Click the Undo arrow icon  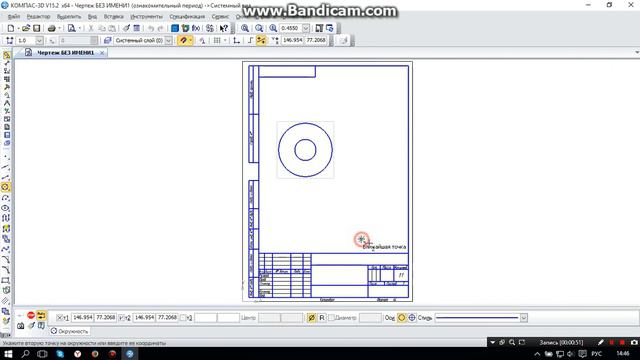[151, 28]
